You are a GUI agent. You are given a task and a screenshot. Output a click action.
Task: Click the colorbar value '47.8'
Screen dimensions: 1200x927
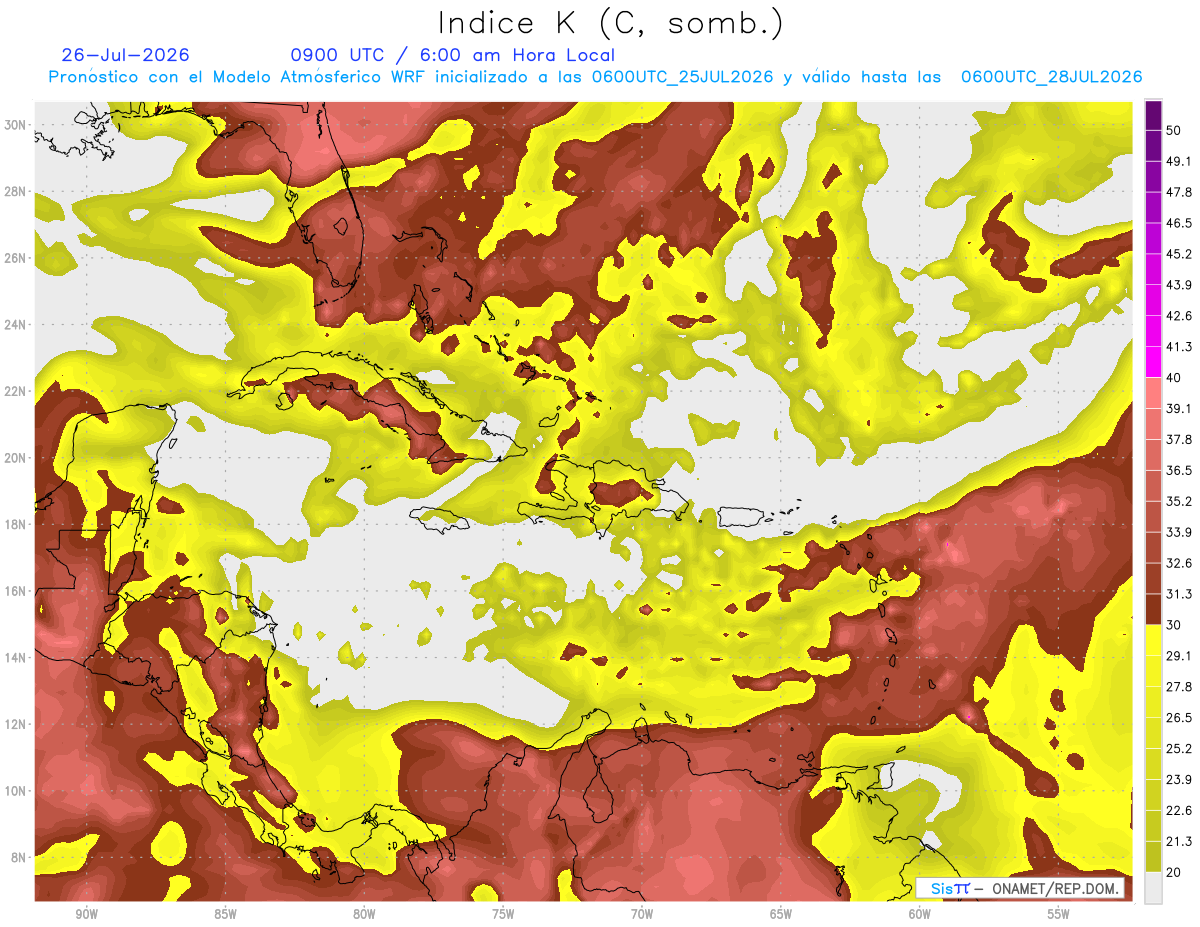pos(1179,192)
